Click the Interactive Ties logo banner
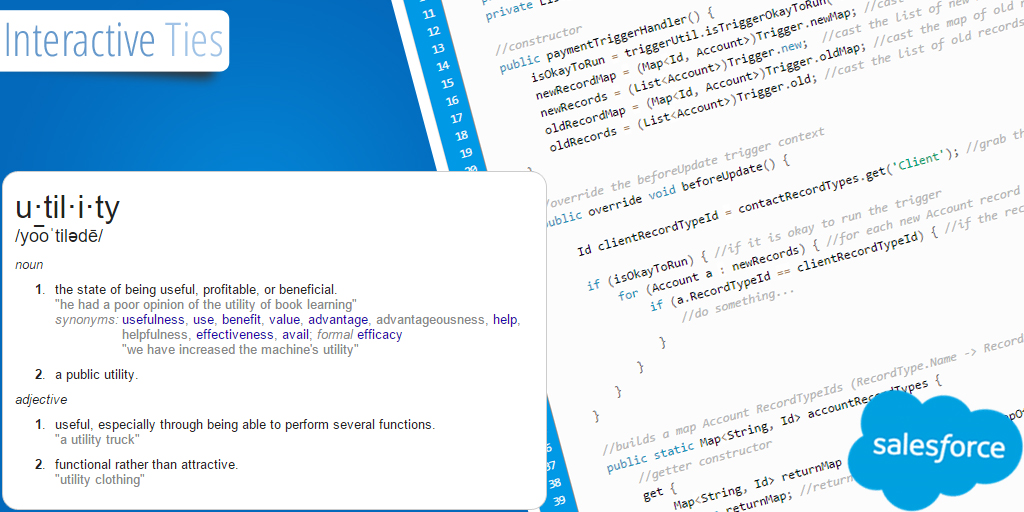The width and height of the screenshot is (1024, 512). tap(113, 41)
